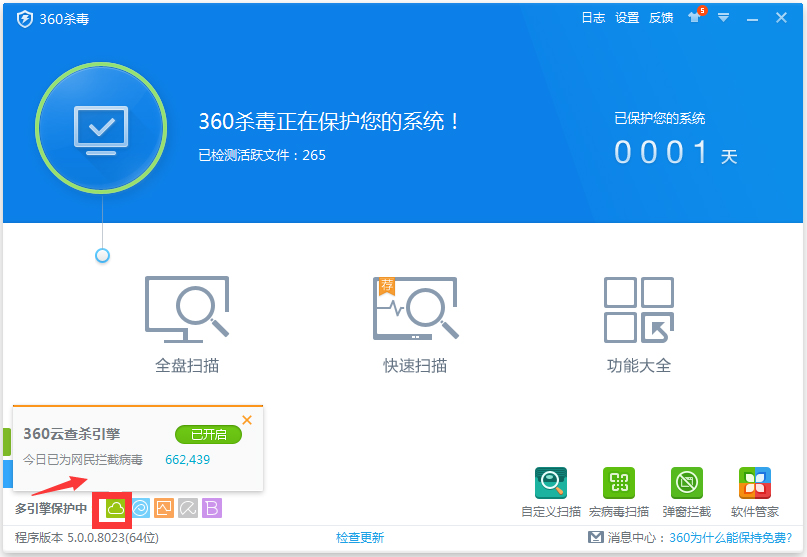Toggle the 360 cloud engine 已开启 switch
This screenshot has height=557, width=807.
208,434
